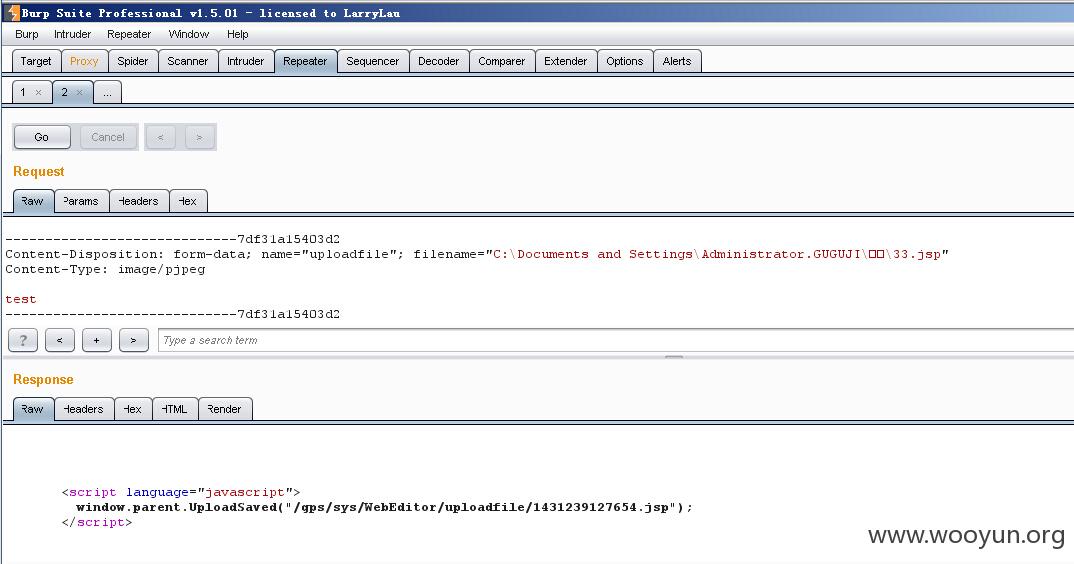Viewport: 1074px width, 564px height.
Task: Click the 33.jsp filename path in request
Action: point(717,254)
